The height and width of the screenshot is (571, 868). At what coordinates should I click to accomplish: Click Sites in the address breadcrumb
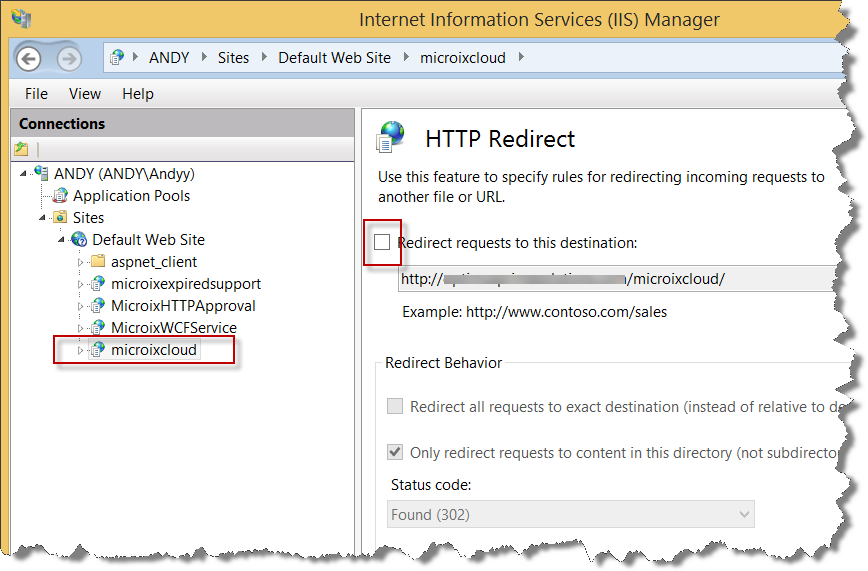233,58
